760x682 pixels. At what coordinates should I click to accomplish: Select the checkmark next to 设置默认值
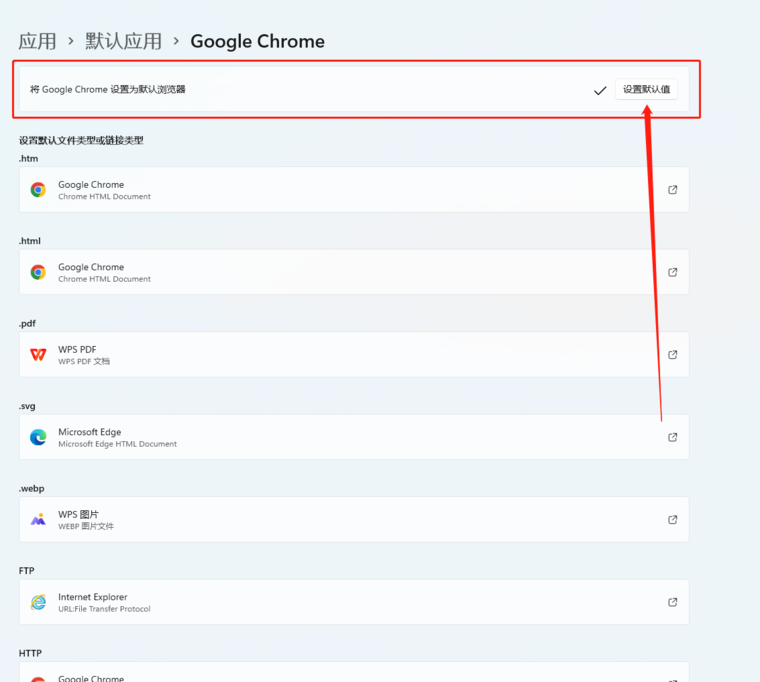600,90
